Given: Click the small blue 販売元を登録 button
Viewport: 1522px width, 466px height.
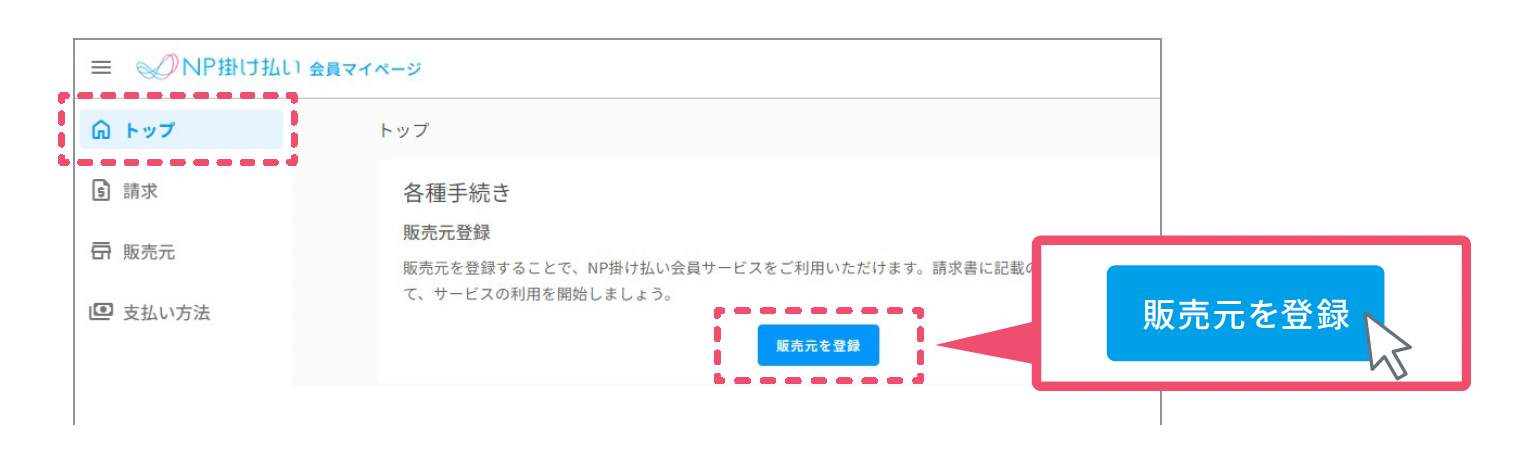Looking at the screenshot, I should pyautogui.click(x=818, y=346).
